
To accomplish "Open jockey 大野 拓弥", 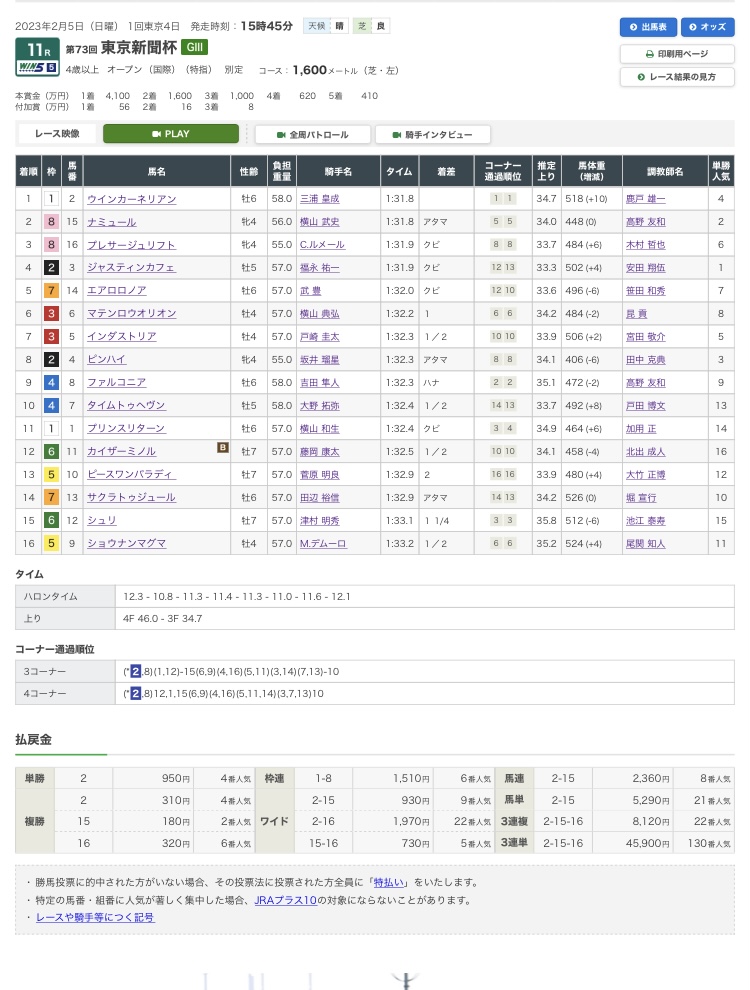I will (319, 405).
